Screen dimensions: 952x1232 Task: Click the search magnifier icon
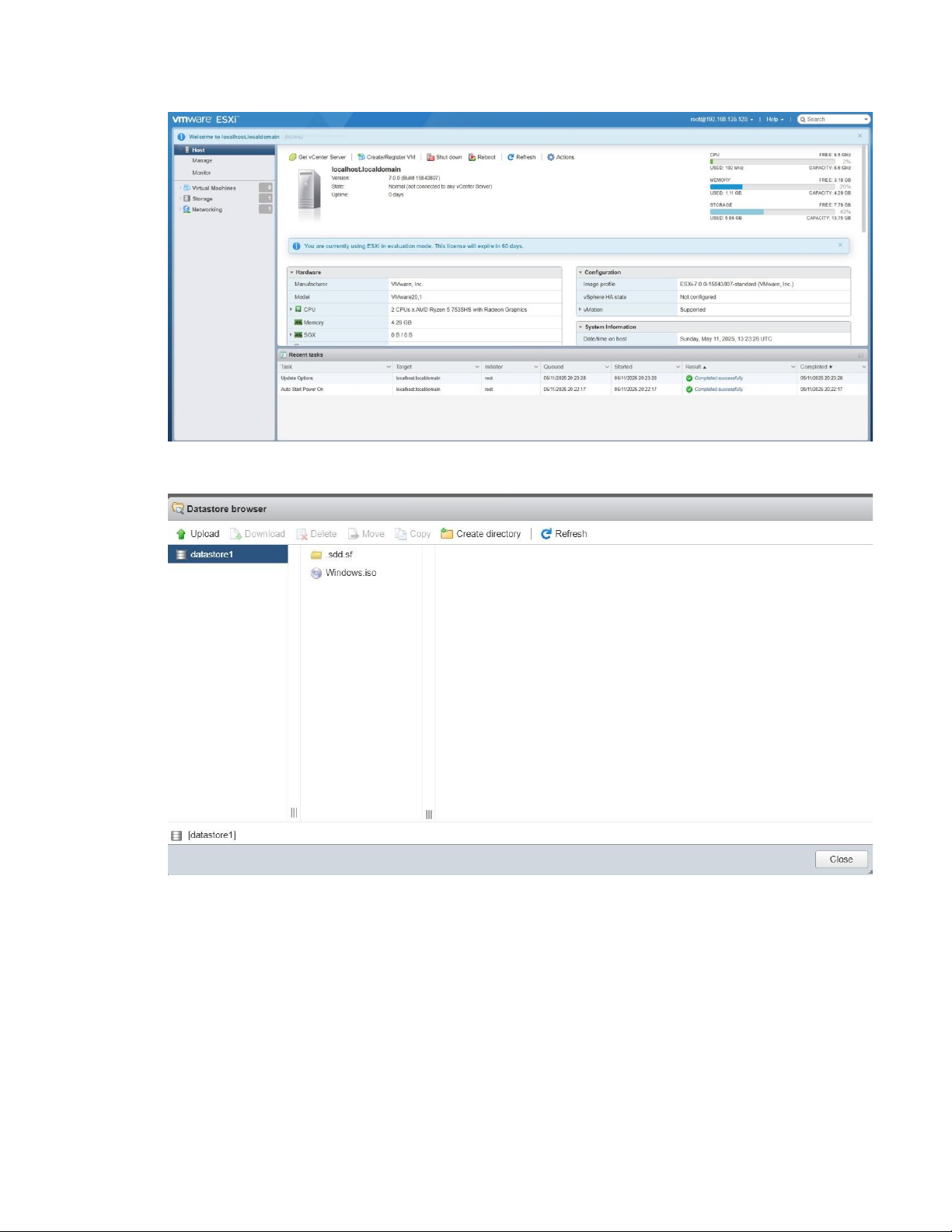(803, 120)
